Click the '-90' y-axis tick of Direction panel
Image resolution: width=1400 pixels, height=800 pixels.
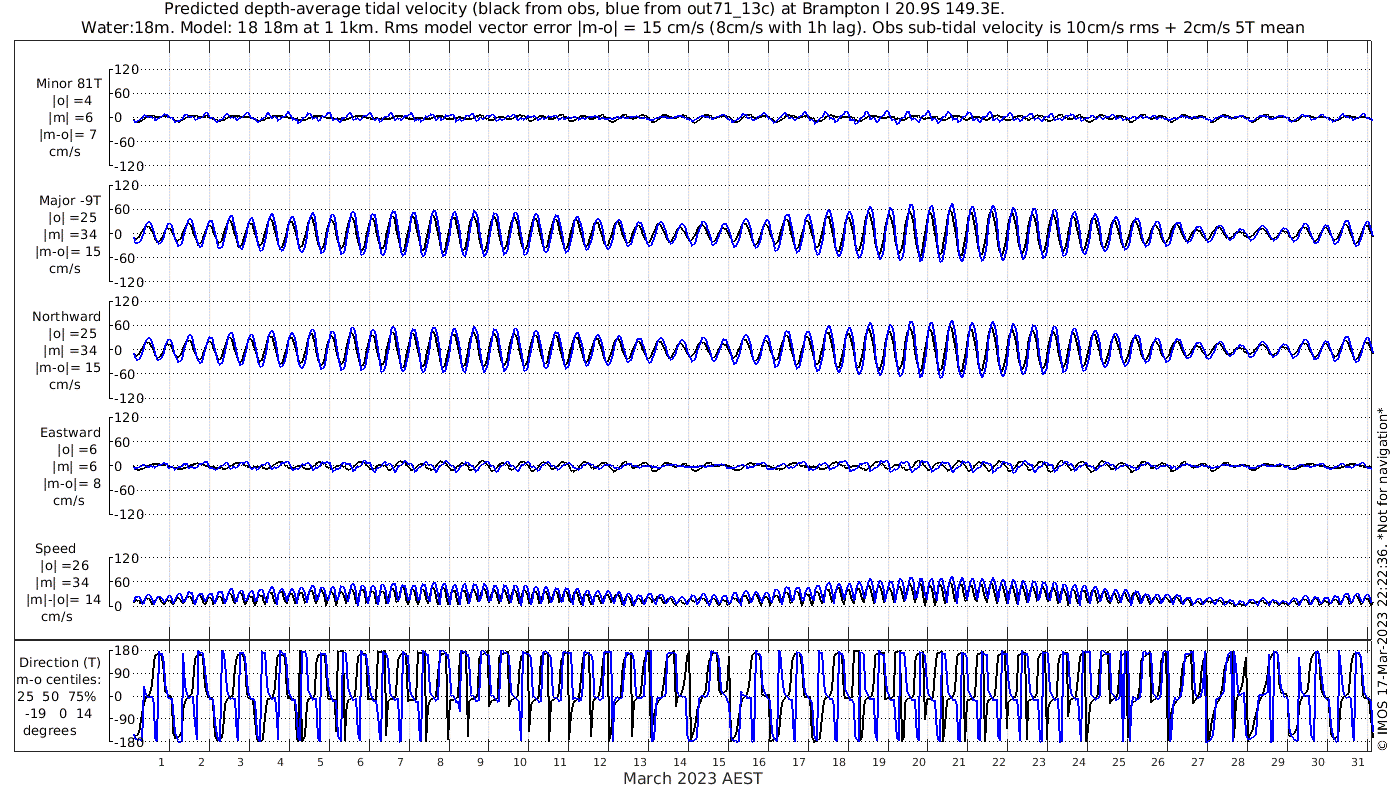[126, 719]
